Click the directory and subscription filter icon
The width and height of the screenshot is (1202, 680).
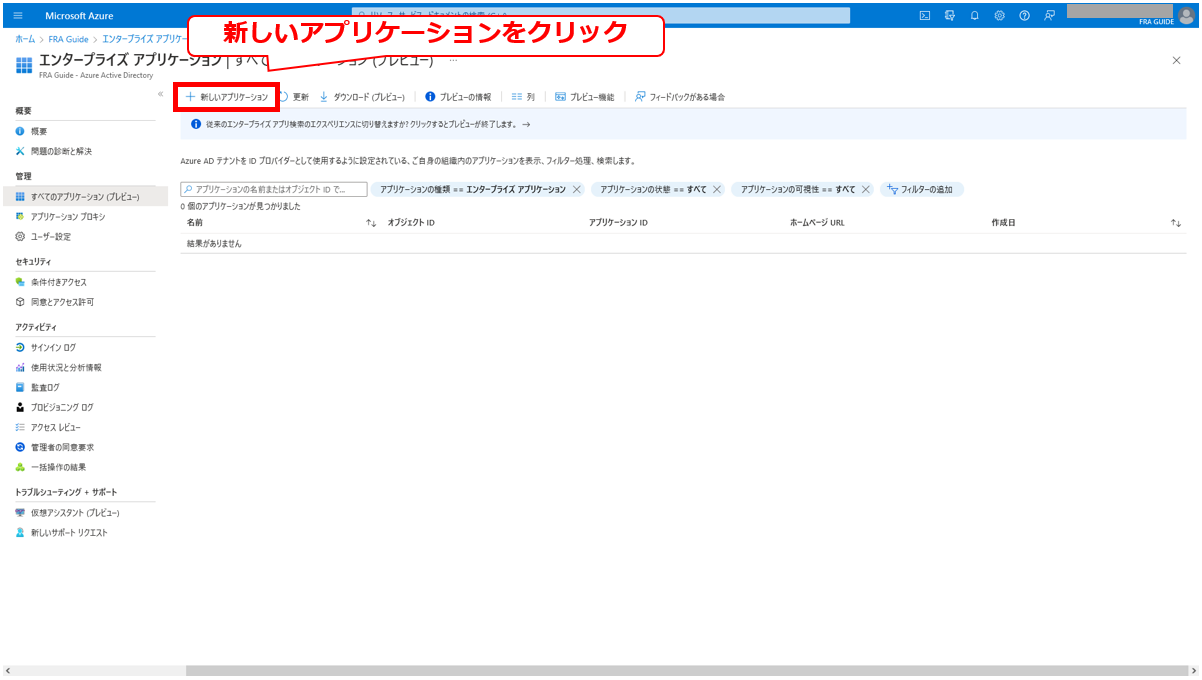949,16
